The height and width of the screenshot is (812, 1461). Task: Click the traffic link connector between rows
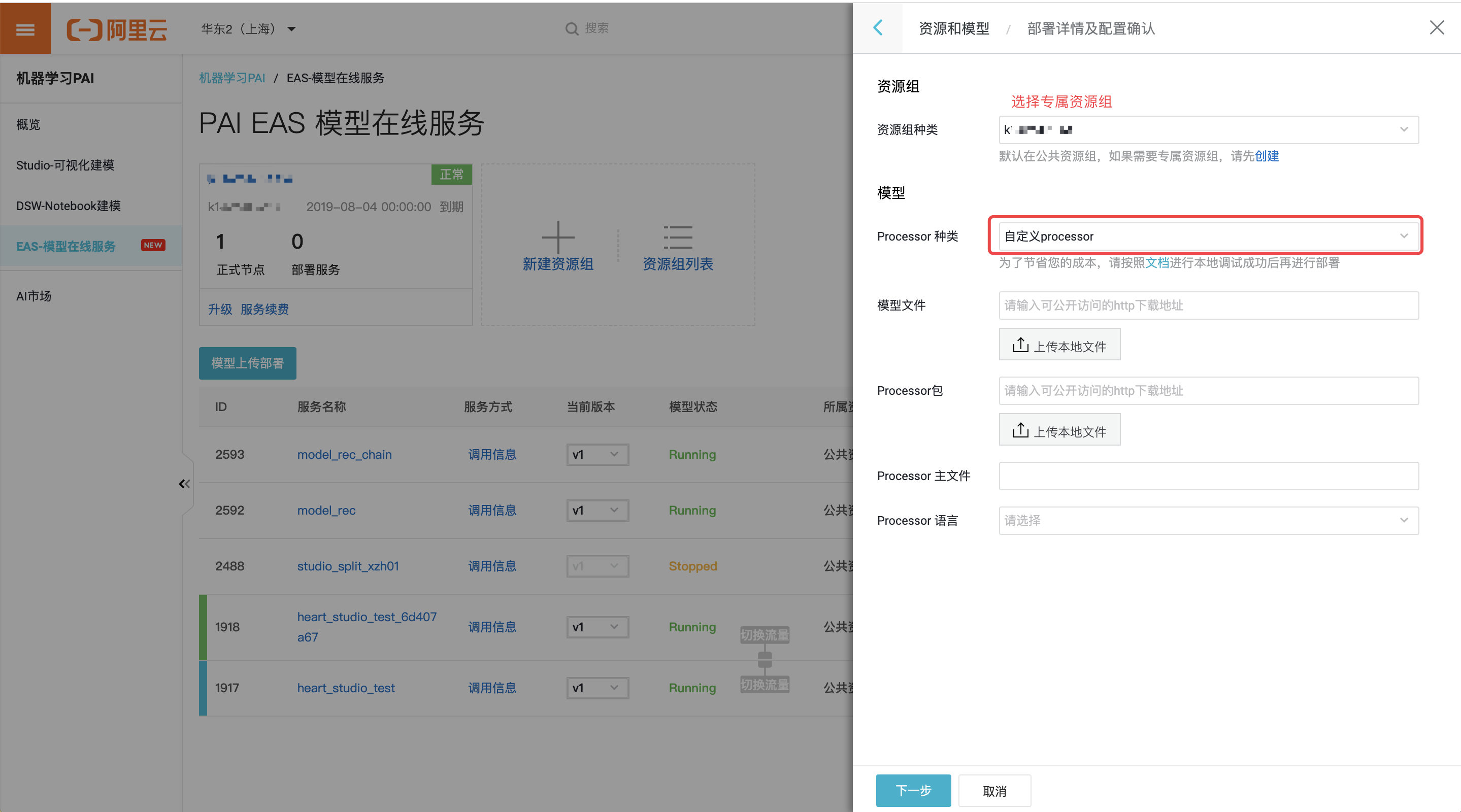click(765, 660)
